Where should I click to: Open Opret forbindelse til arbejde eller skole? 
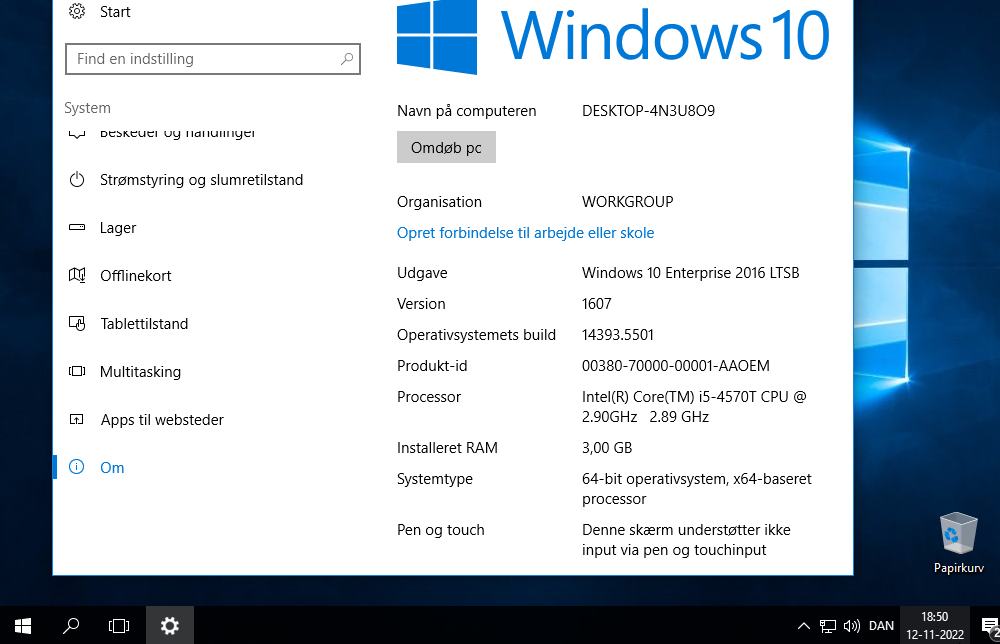(x=526, y=233)
